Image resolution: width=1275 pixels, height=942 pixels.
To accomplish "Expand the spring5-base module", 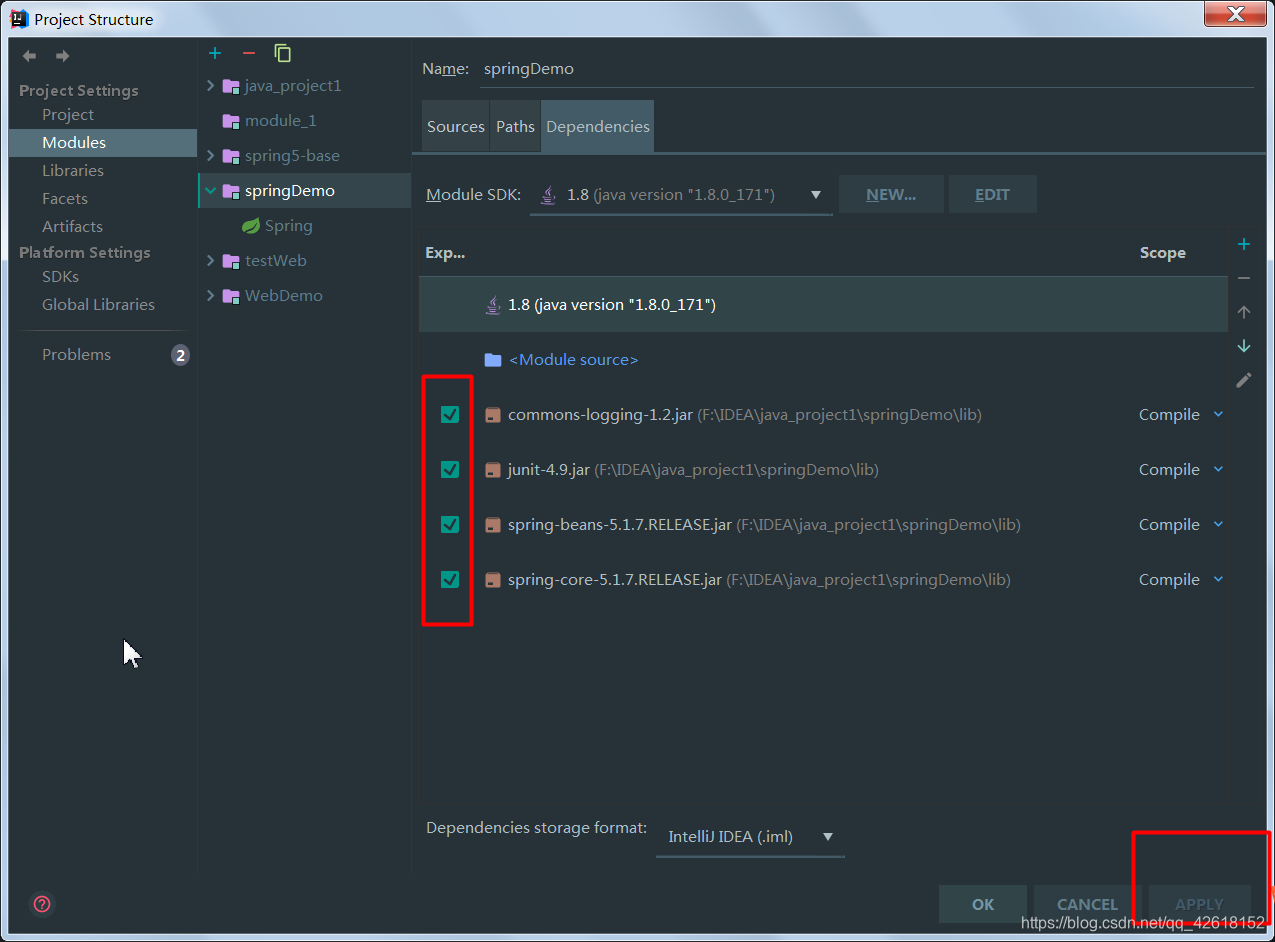I will [x=211, y=156].
